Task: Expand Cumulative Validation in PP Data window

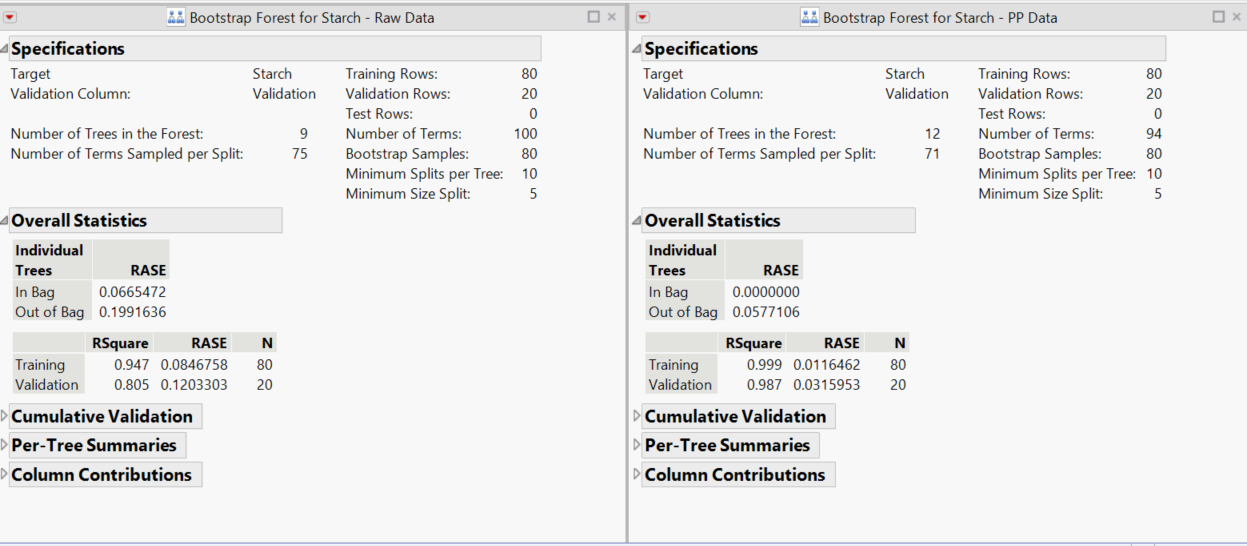Action: 637,416
